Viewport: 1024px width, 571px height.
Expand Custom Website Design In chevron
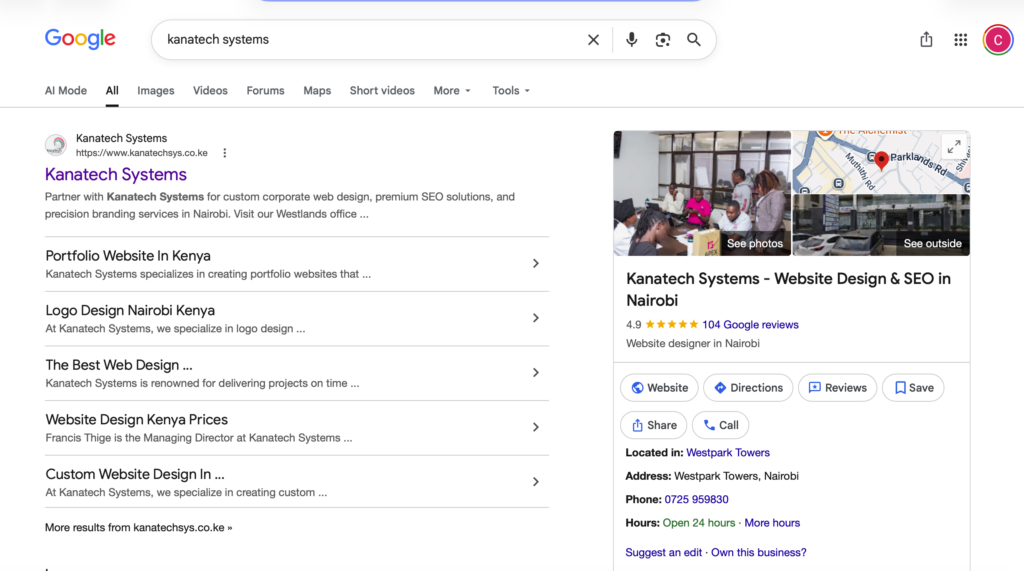pyautogui.click(x=536, y=482)
